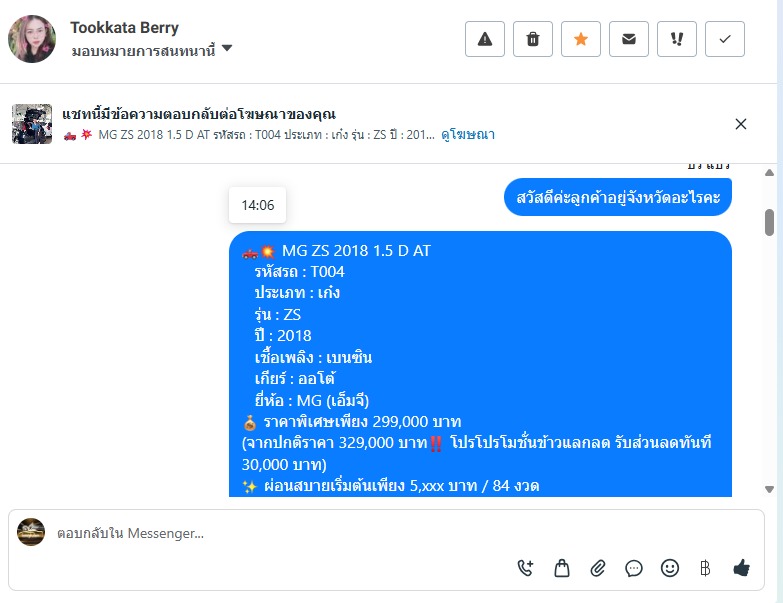This screenshot has height=603, width=783.
Task: Mark conversation as spam with warning icon
Action: click(x=484, y=39)
